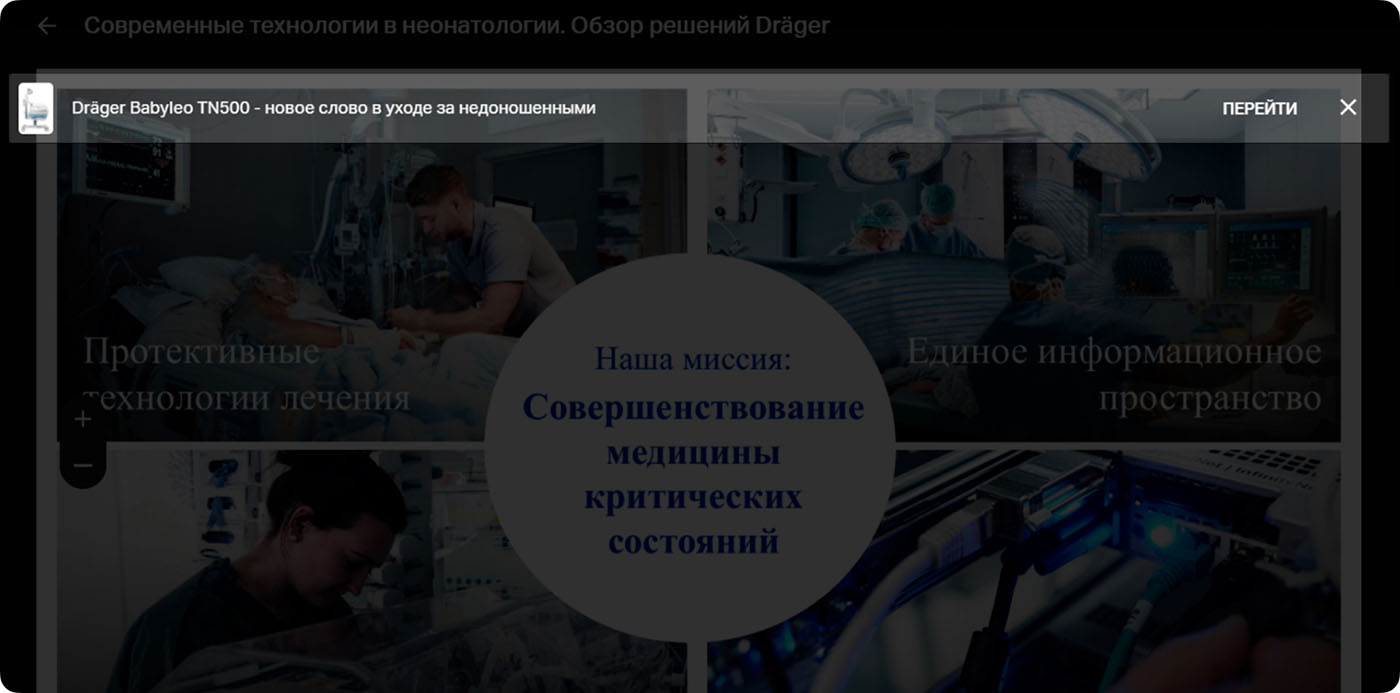The image size is (1400, 693).
Task: Click ПЕРЕЙТИ in the notification banner
Action: tap(1260, 107)
